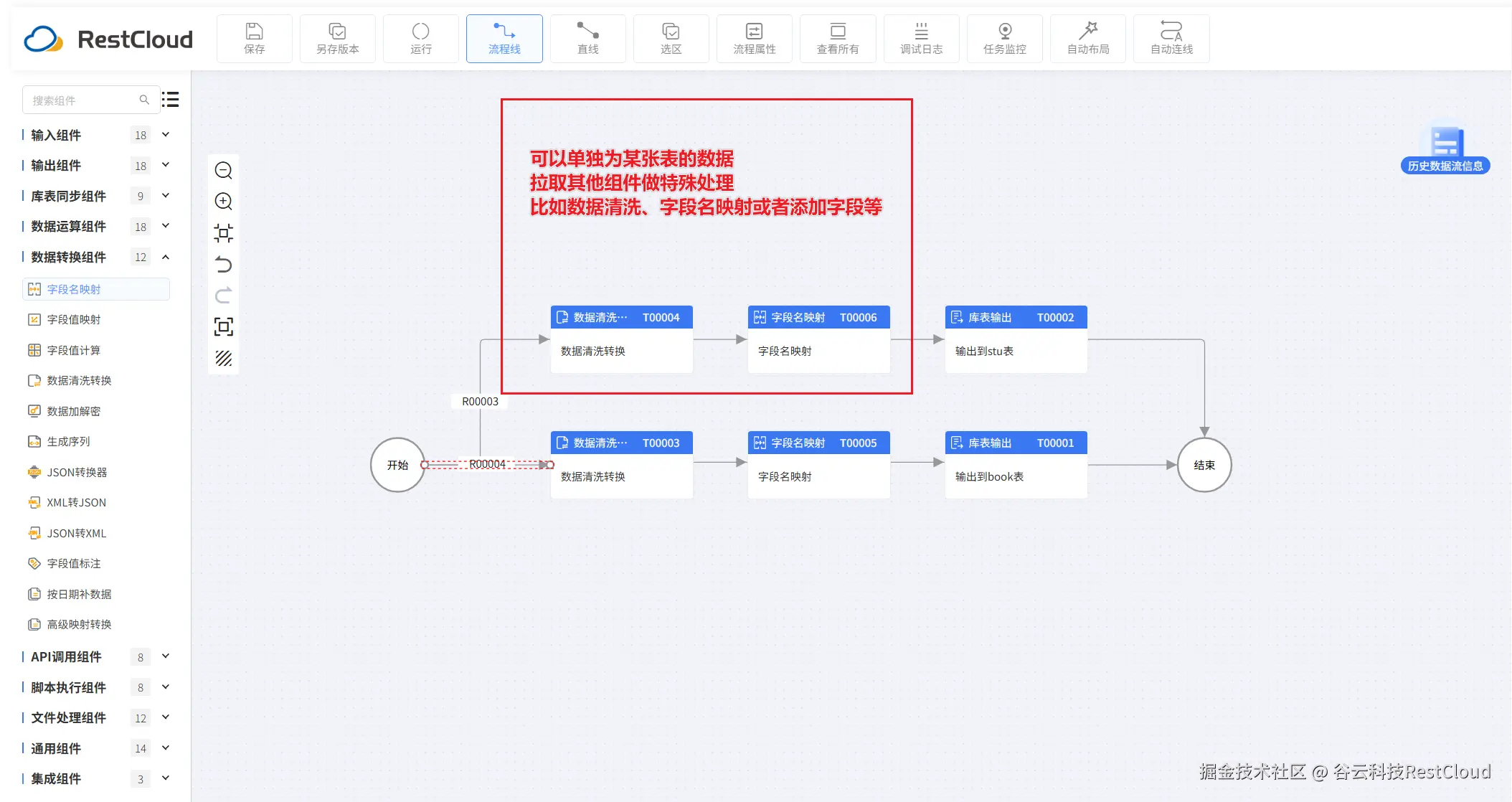Select node T00003 数据清洗转换
The width and height of the screenshot is (1512, 802).
(622, 465)
